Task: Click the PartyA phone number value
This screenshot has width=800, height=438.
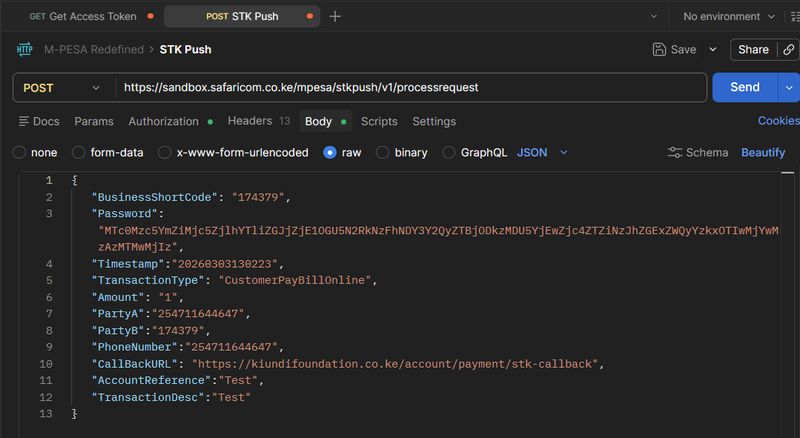Action: (x=198, y=313)
